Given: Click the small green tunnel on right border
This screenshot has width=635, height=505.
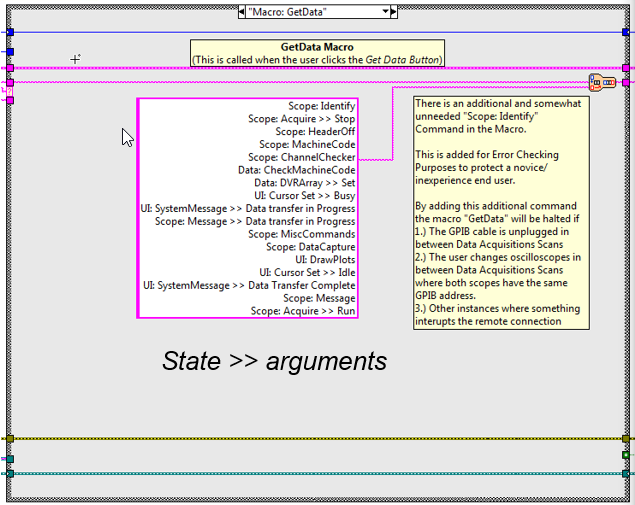Looking at the screenshot, I should click(x=626, y=455).
